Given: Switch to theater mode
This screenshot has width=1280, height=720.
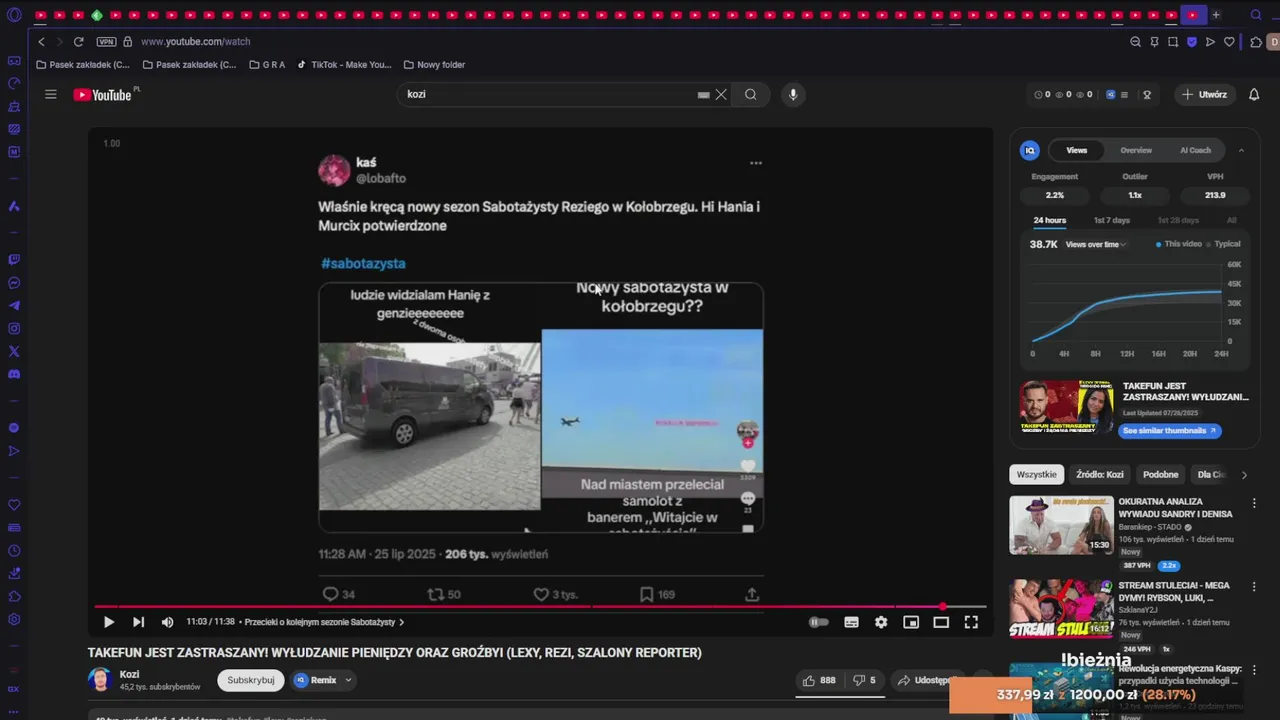Looking at the screenshot, I should [x=941, y=622].
